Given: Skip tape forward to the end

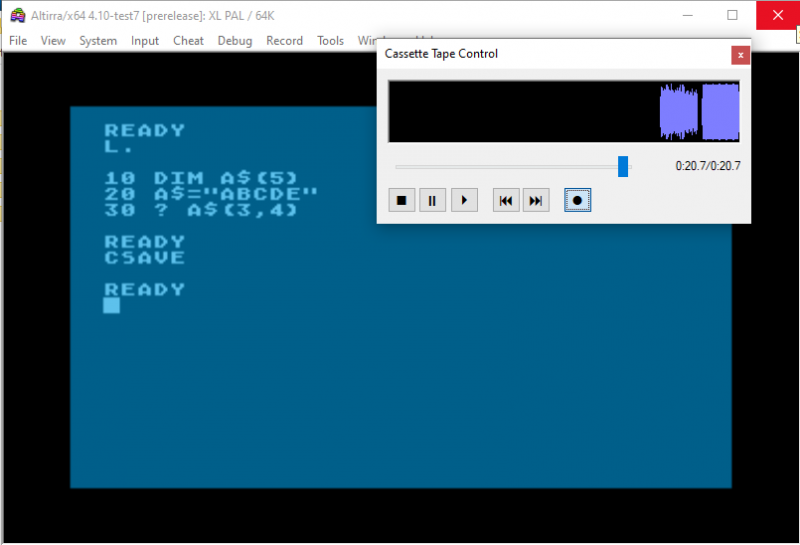Looking at the screenshot, I should [537, 200].
